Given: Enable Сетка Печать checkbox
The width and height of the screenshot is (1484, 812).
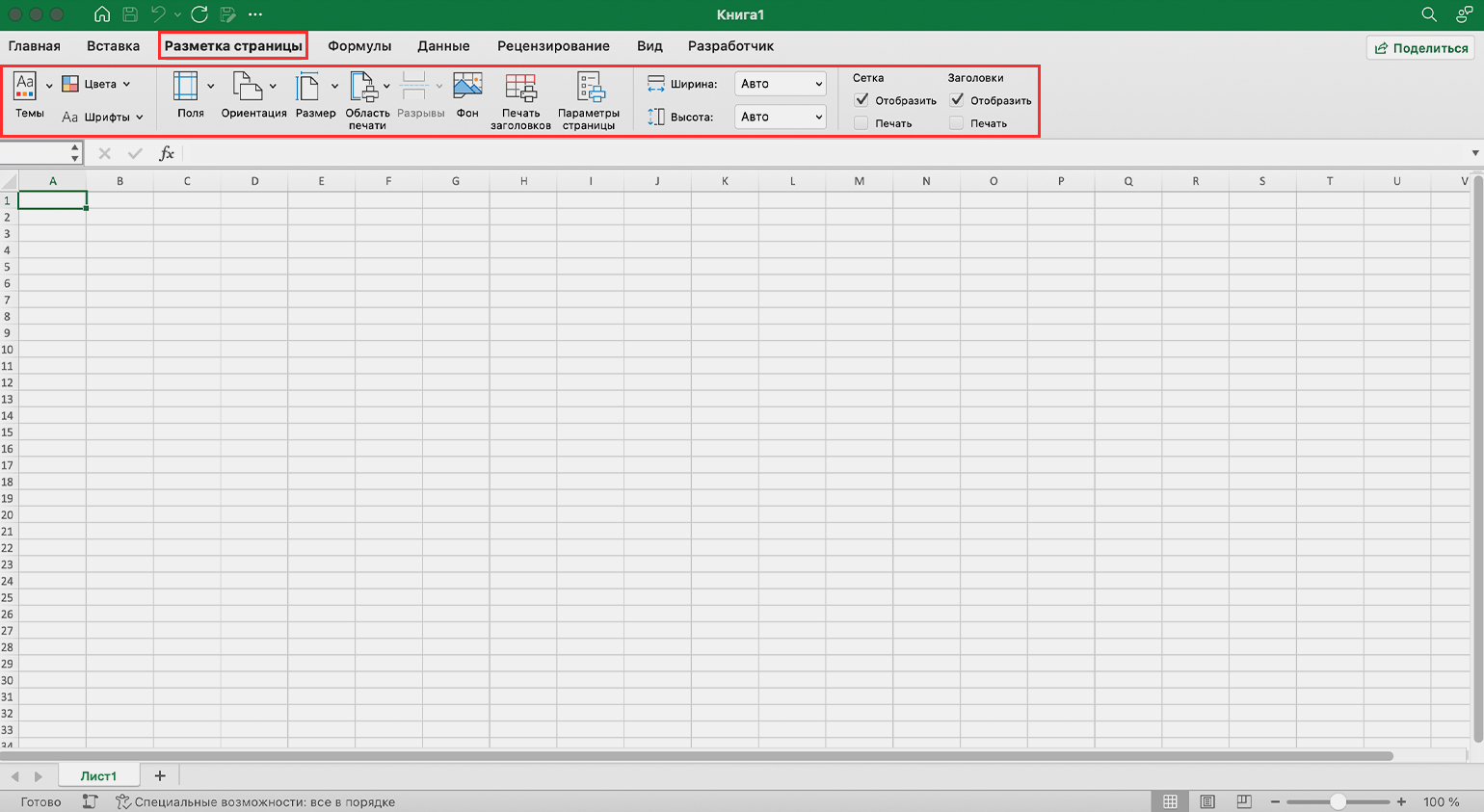Looking at the screenshot, I should pos(861,123).
